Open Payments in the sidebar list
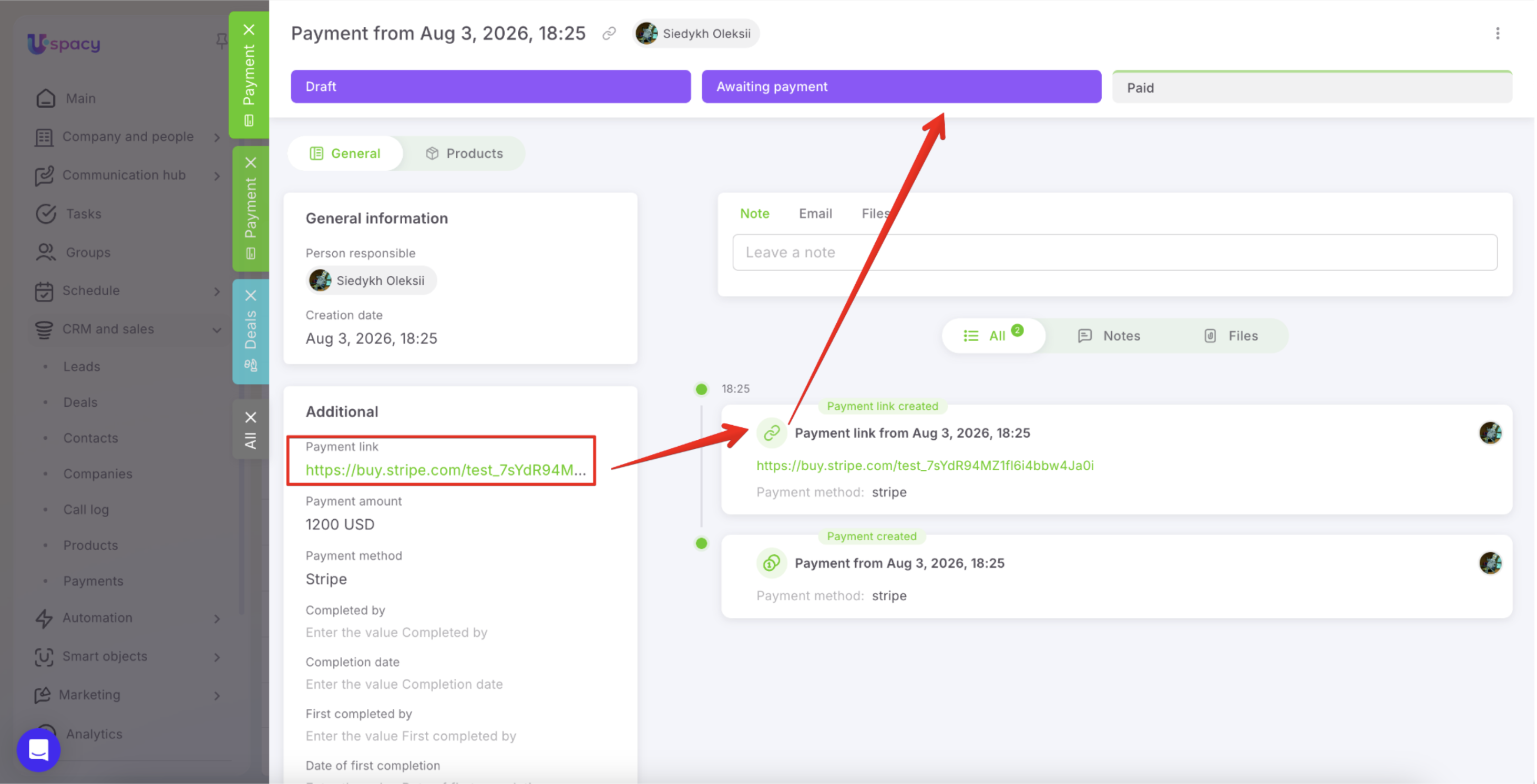Screen dimensions: 1537x784 93,581
